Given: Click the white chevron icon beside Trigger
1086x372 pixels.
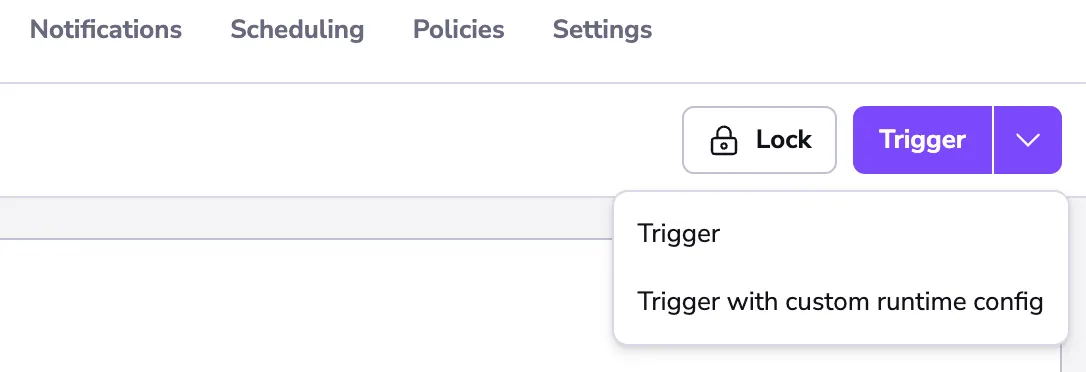Looking at the screenshot, I should click(x=1028, y=140).
